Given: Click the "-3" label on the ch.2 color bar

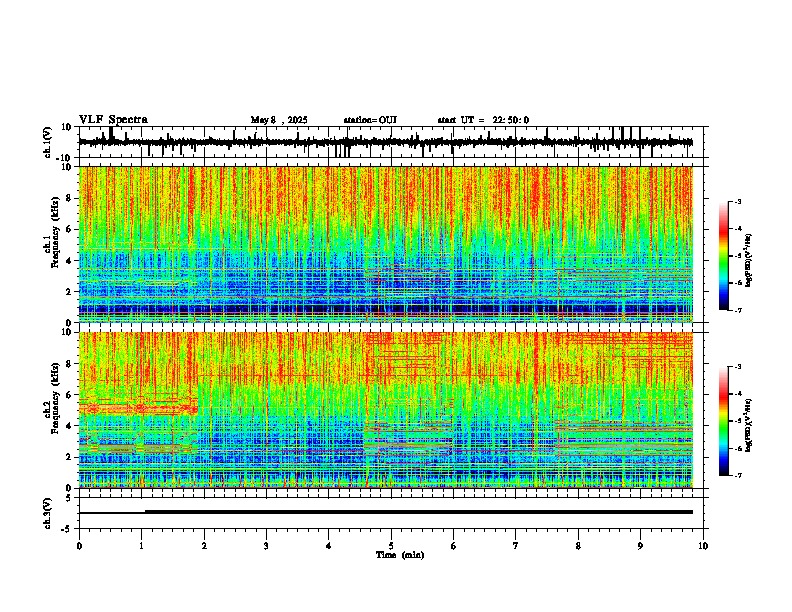Looking at the screenshot, I should 738,366.
